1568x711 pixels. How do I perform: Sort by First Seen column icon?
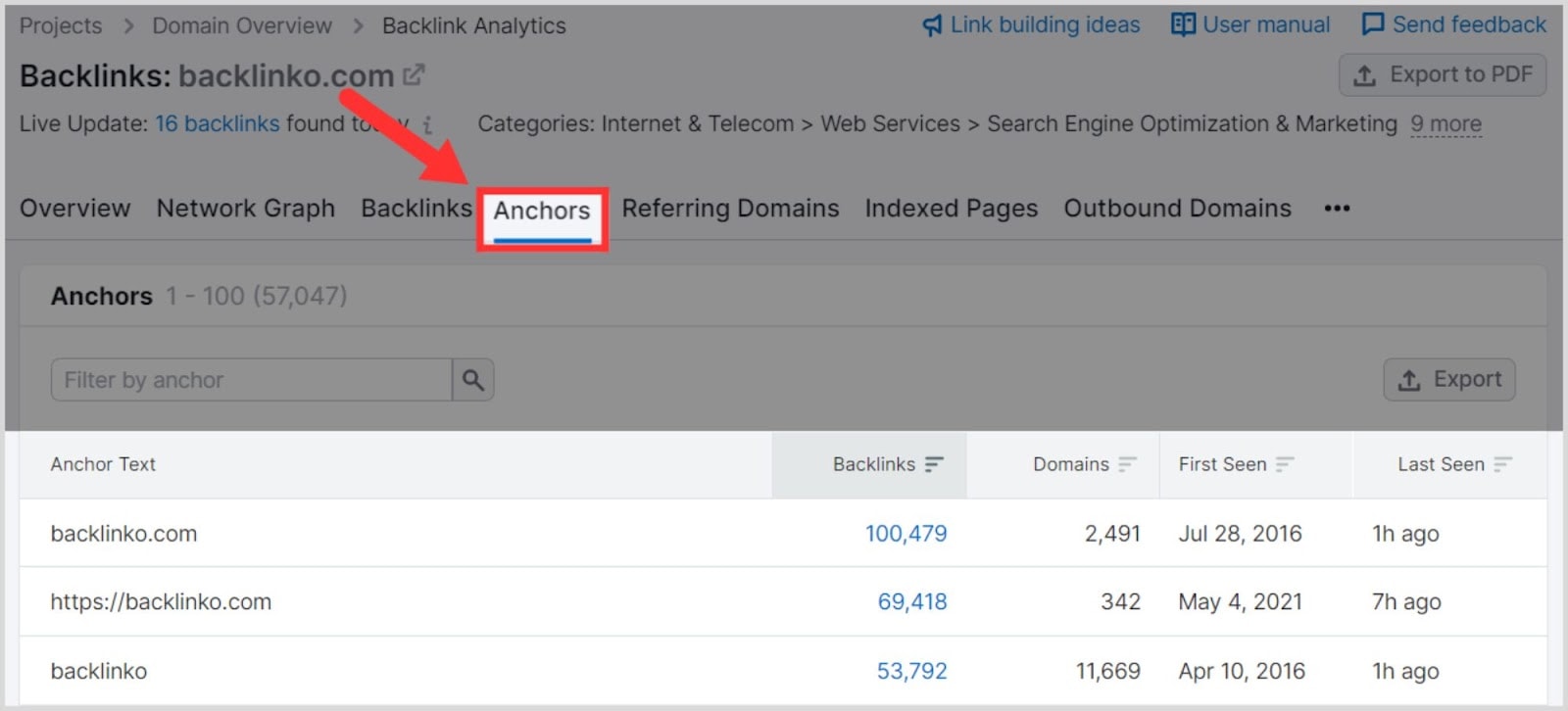(1286, 464)
